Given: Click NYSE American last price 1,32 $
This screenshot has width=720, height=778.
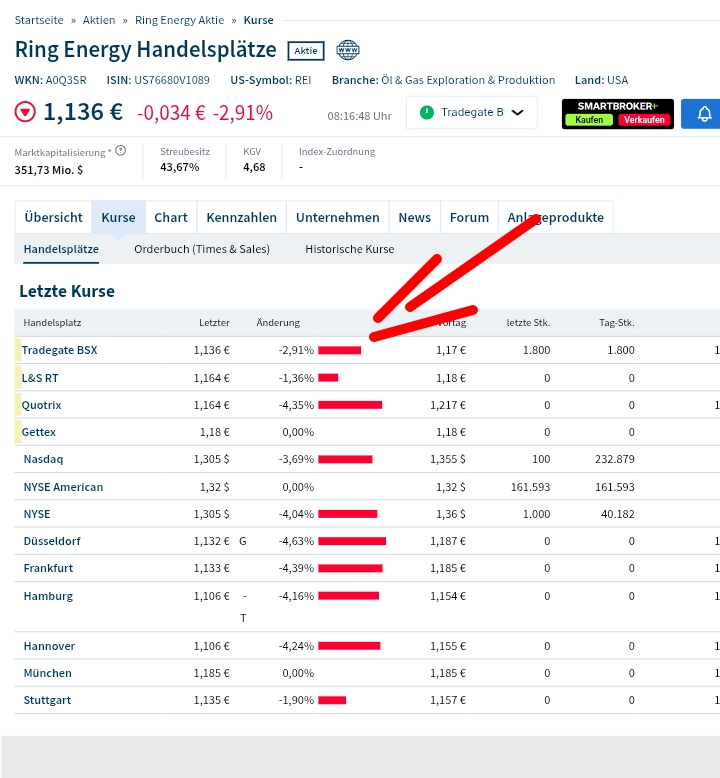Looking at the screenshot, I should [215, 487].
